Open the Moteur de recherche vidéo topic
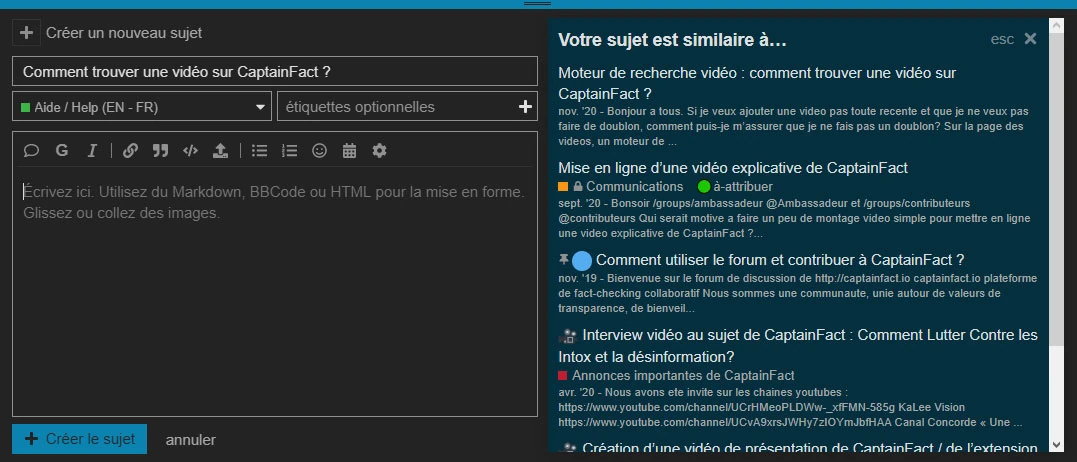The height and width of the screenshot is (462, 1077). tap(757, 82)
